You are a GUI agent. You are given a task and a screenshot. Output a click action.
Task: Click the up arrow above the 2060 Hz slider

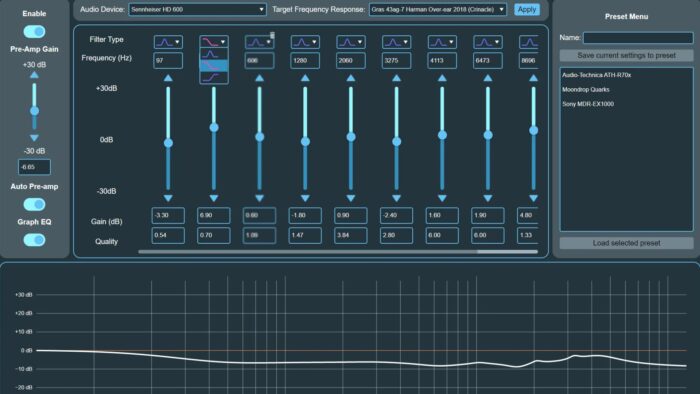[x=351, y=78]
